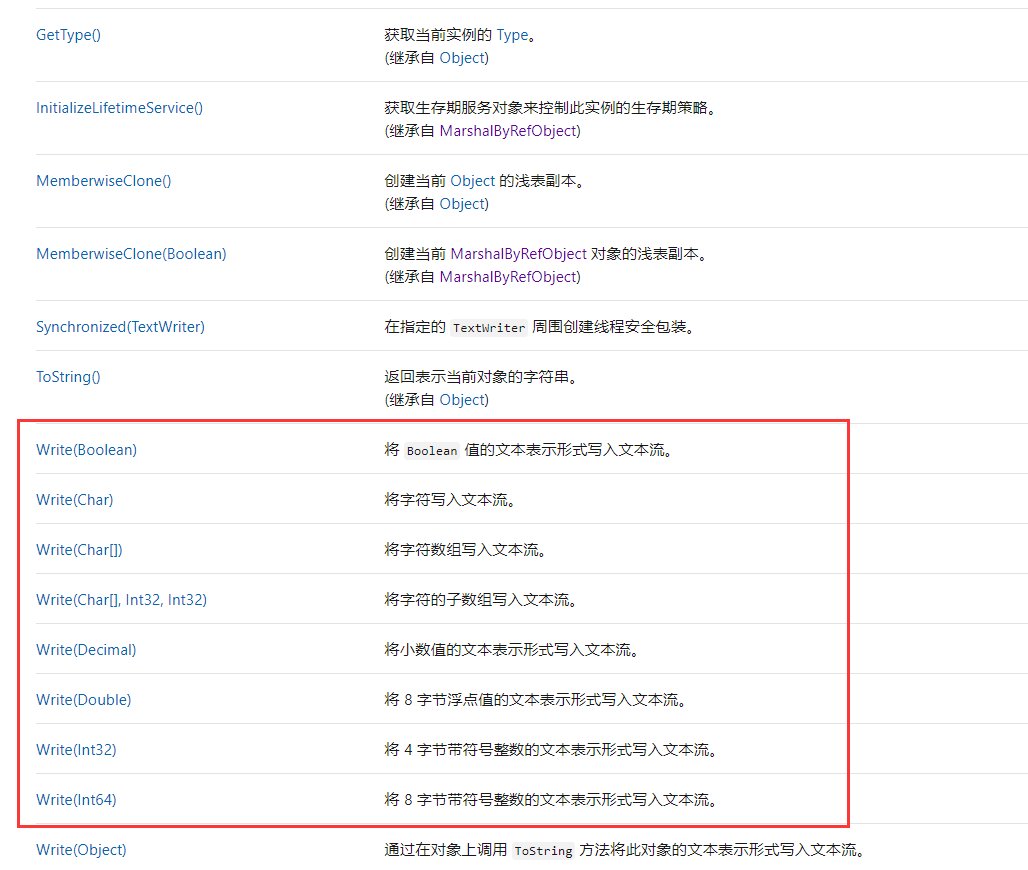Open the MarshalByRefObject link under InitializeLifetimeService
The height and width of the screenshot is (870, 1028).
pyautogui.click(x=511, y=130)
